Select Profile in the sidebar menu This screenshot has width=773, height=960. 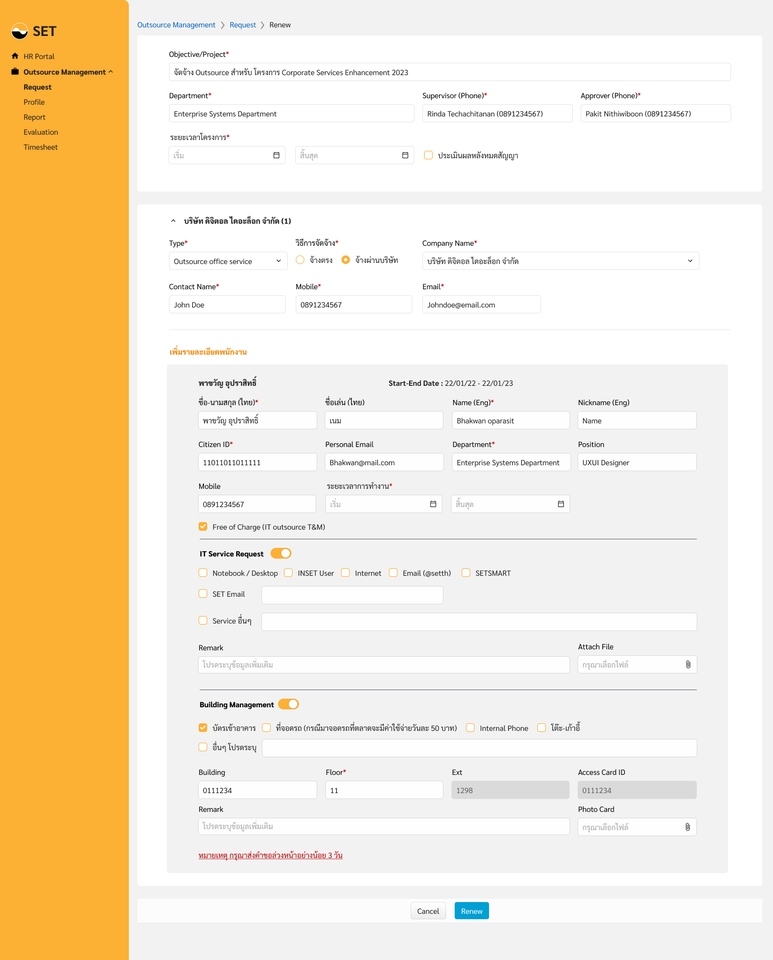(x=34, y=102)
